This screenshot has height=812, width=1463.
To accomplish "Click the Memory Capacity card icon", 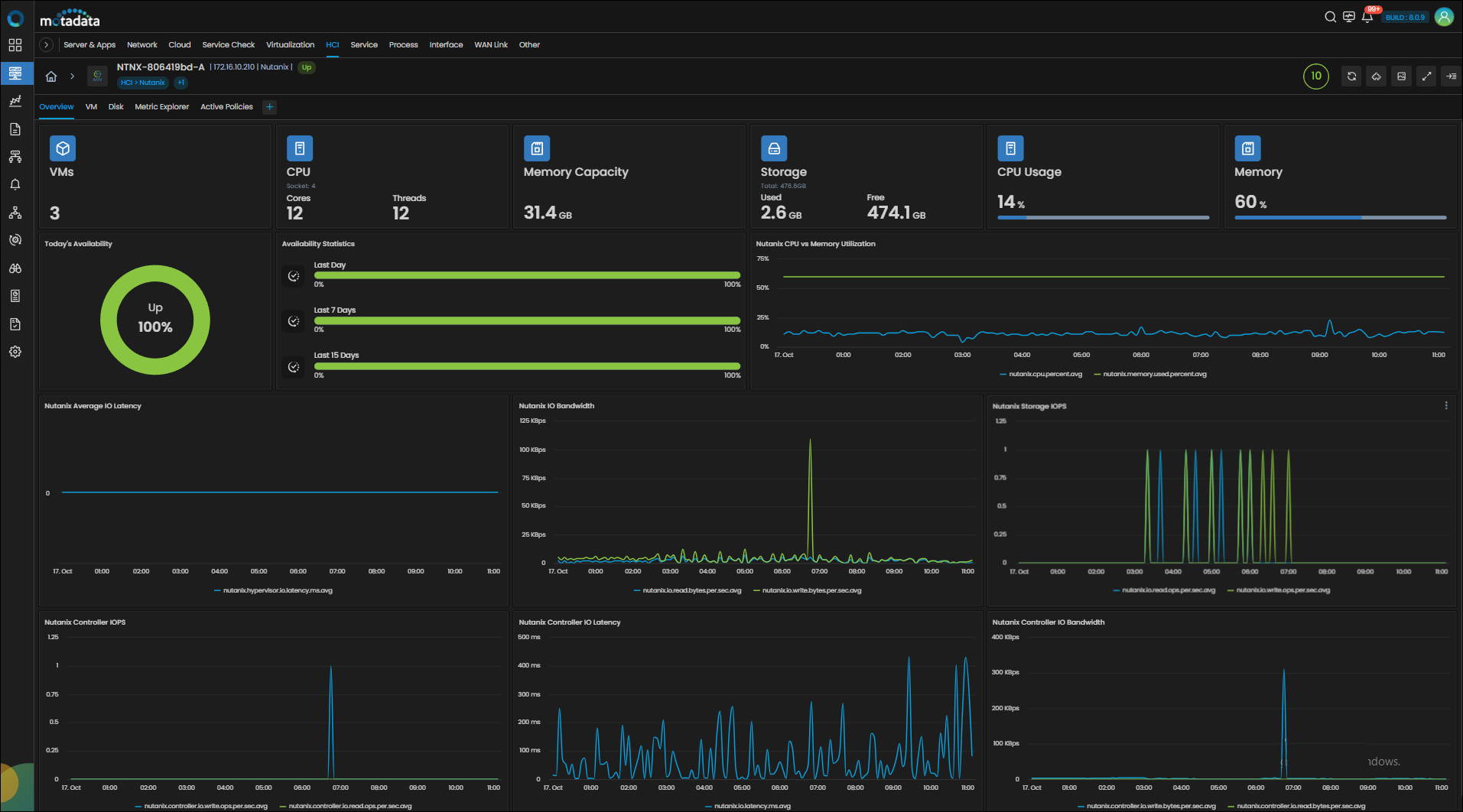I will [537, 148].
